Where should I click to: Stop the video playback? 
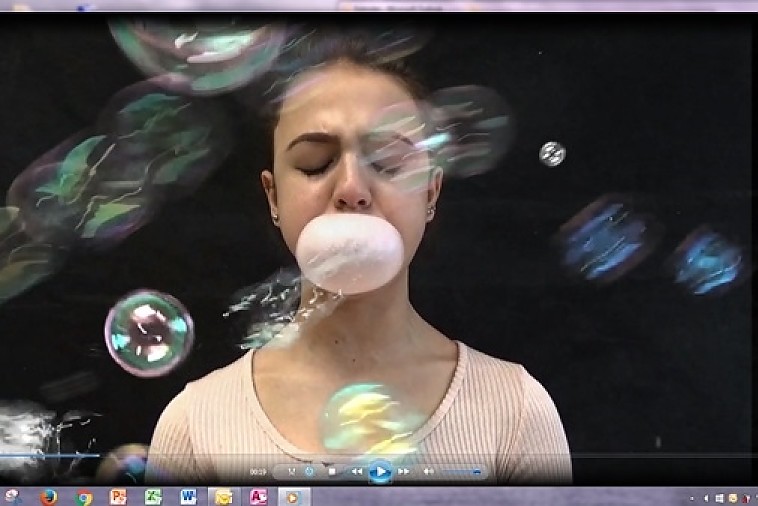[x=331, y=471]
